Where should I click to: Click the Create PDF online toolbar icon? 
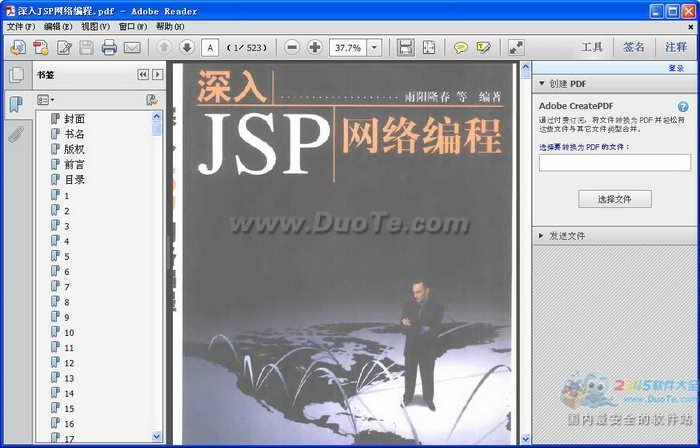18,47
